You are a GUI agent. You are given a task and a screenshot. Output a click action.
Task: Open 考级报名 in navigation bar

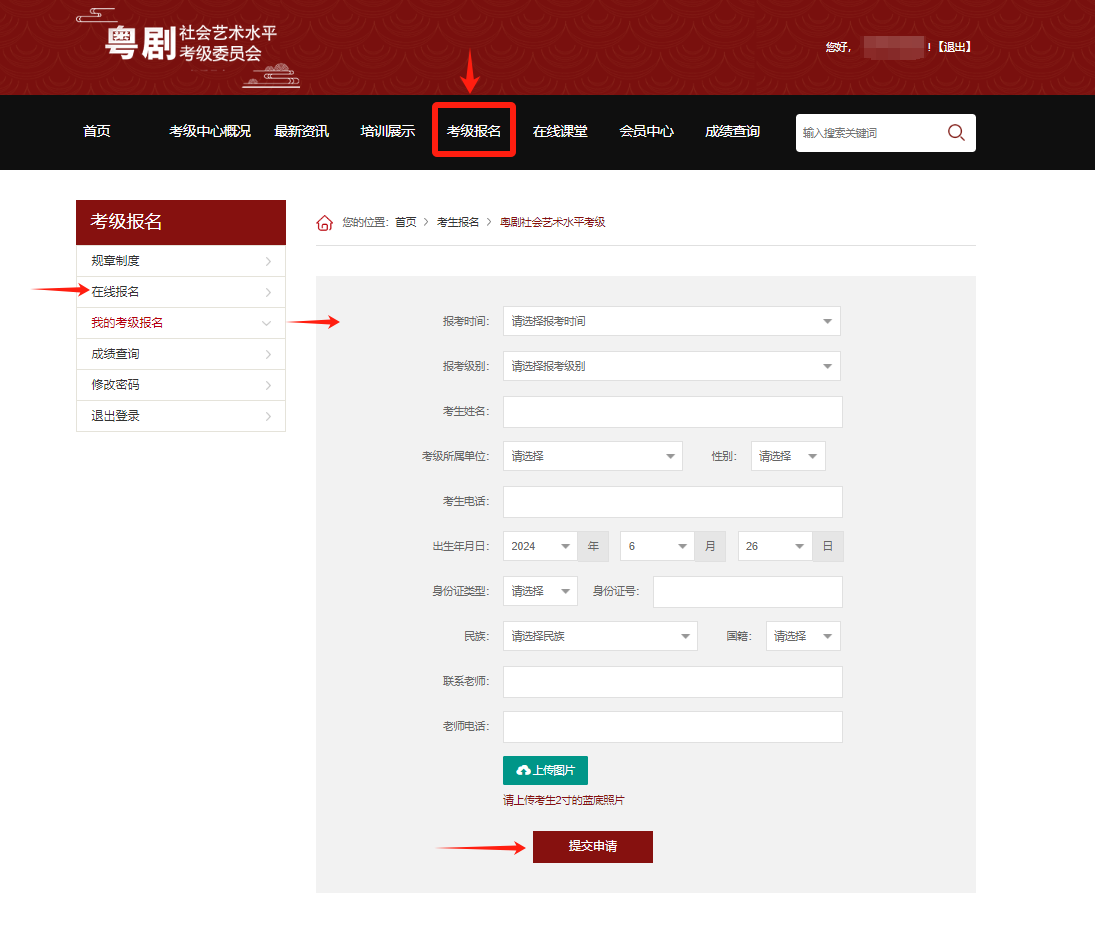pyautogui.click(x=473, y=131)
